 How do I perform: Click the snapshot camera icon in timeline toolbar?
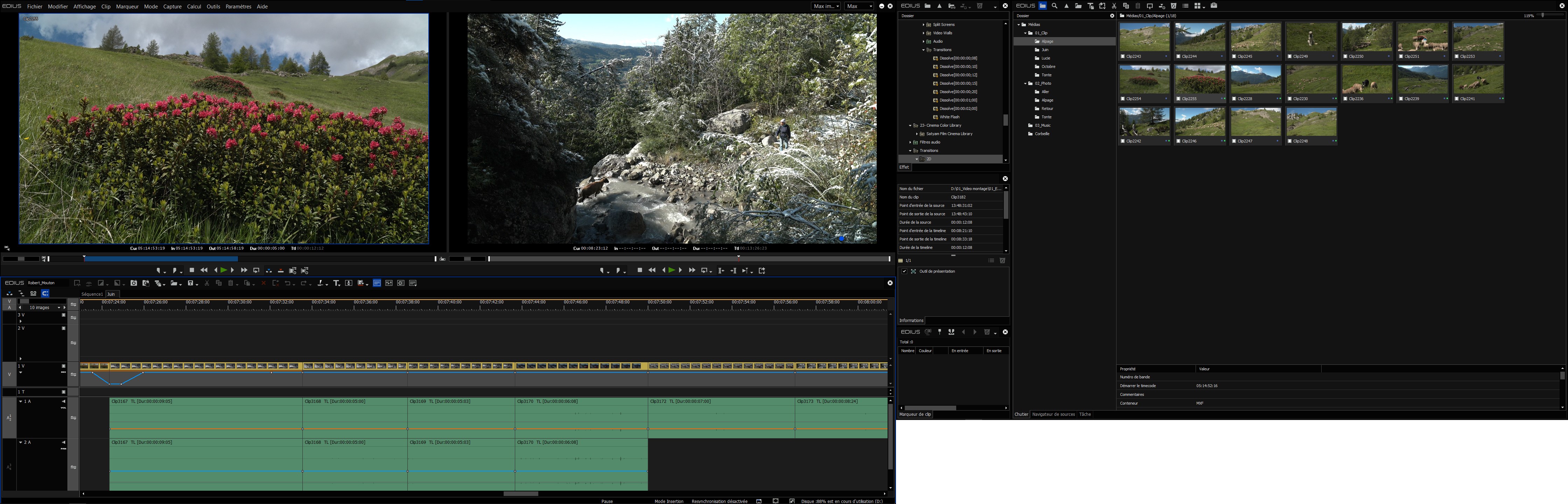(x=134, y=283)
